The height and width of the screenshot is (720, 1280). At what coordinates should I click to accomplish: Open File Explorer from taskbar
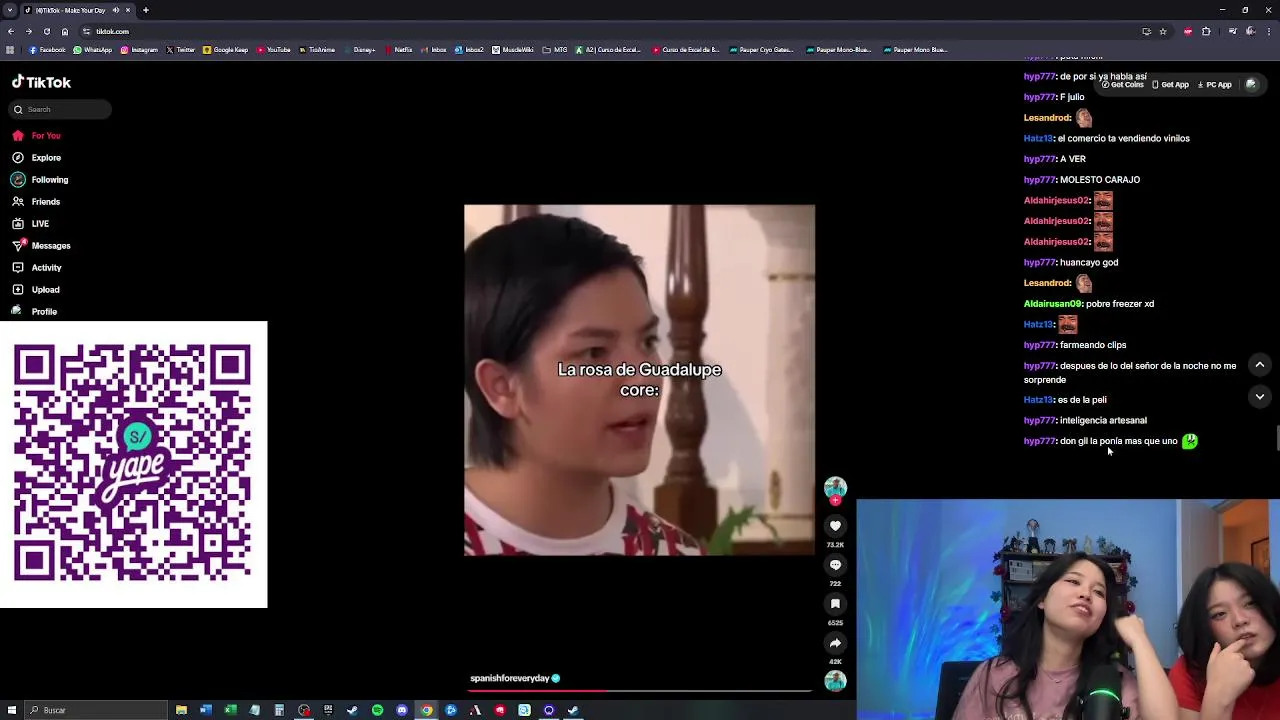pyautogui.click(x=181, y=710)
